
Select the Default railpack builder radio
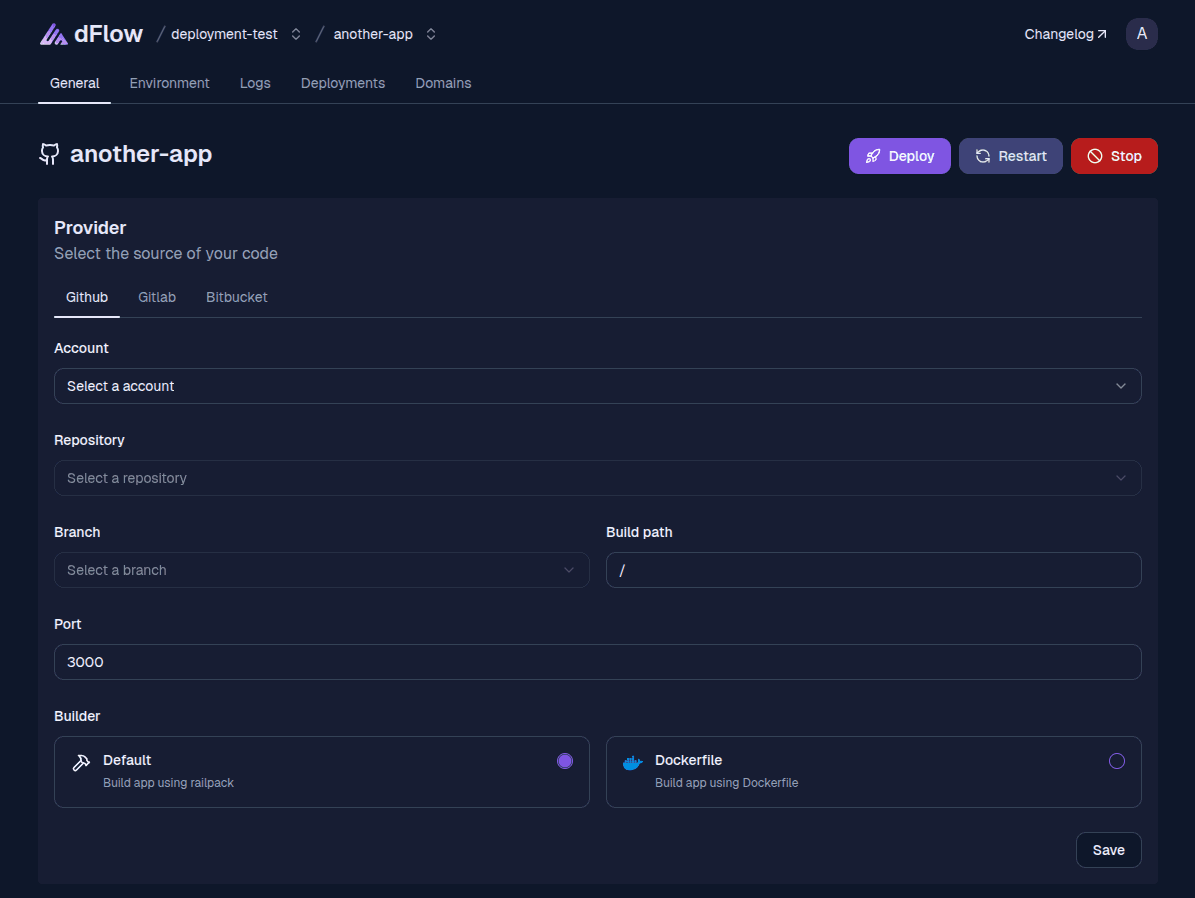coord(565,761)
